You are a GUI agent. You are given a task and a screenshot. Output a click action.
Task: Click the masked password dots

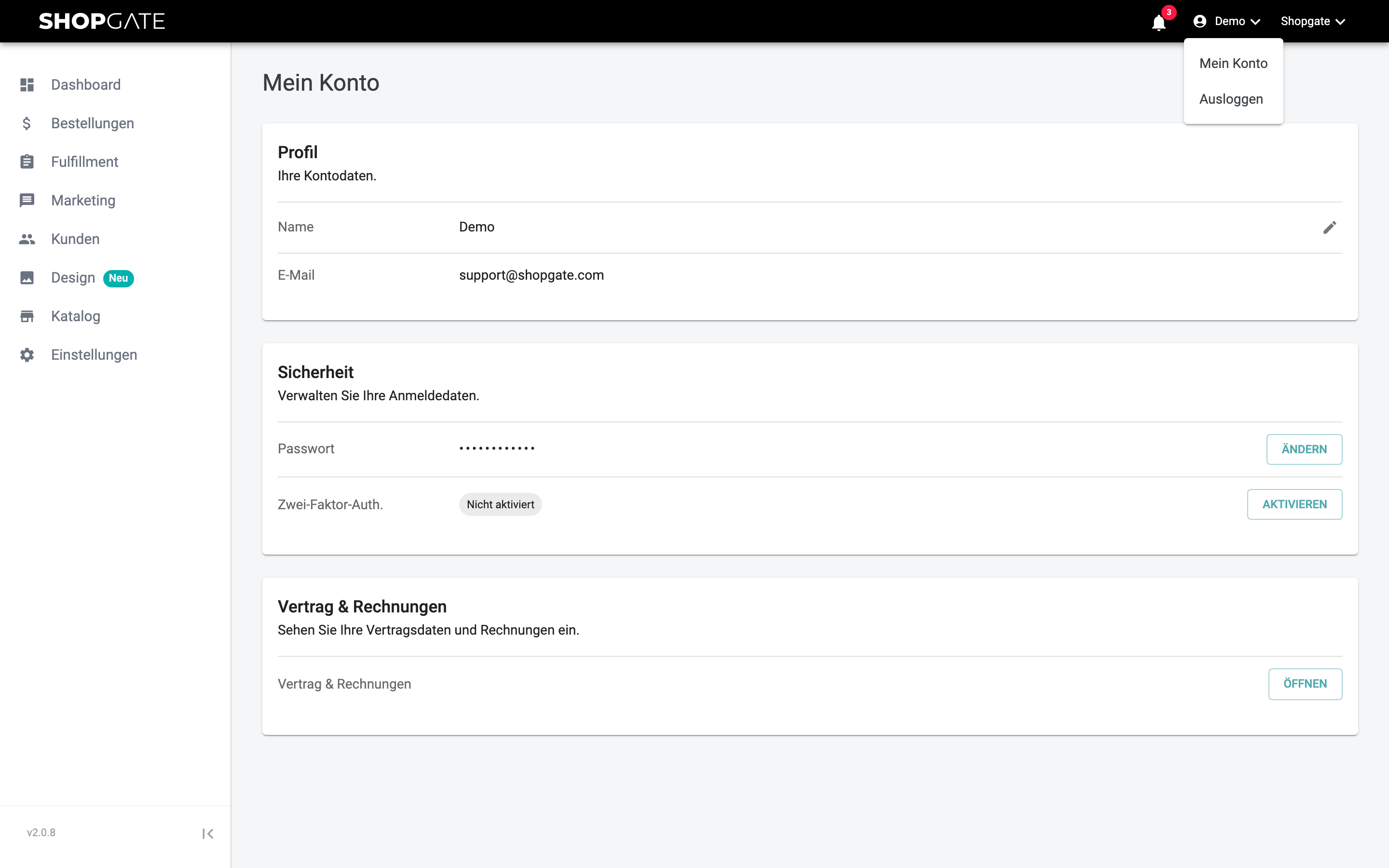coord(496,448)
